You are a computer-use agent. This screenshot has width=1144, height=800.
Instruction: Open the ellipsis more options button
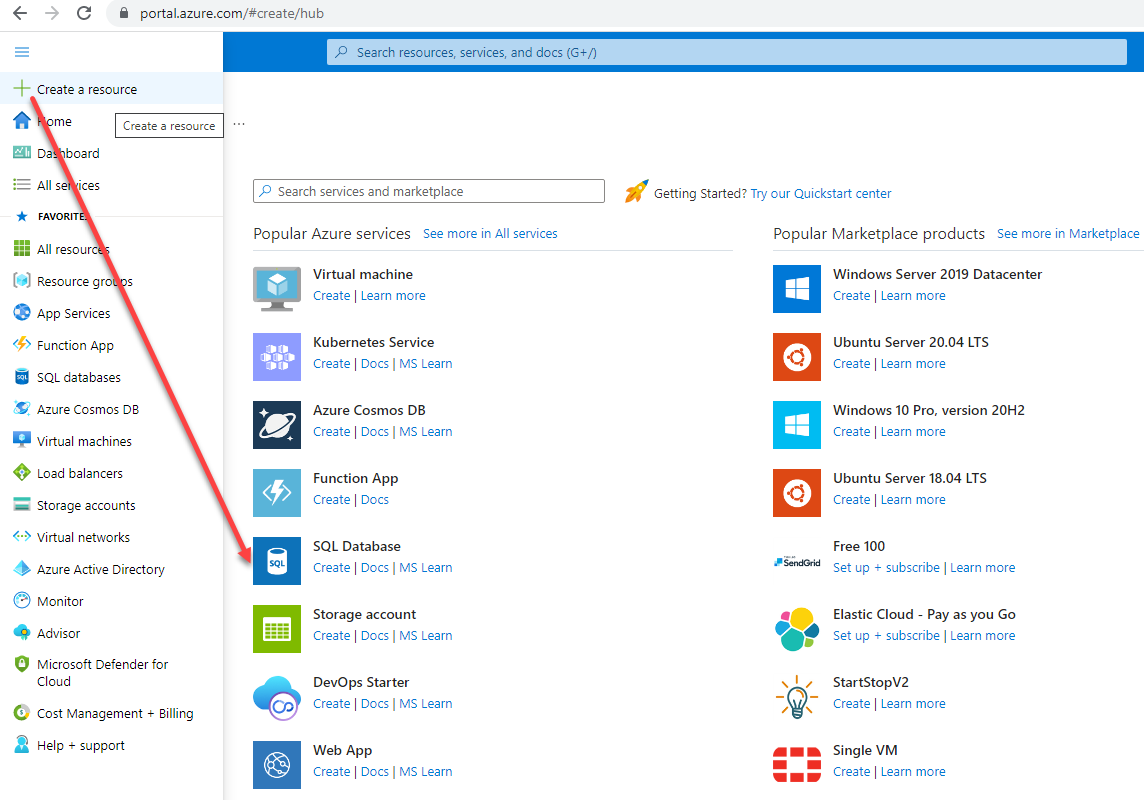239,124
